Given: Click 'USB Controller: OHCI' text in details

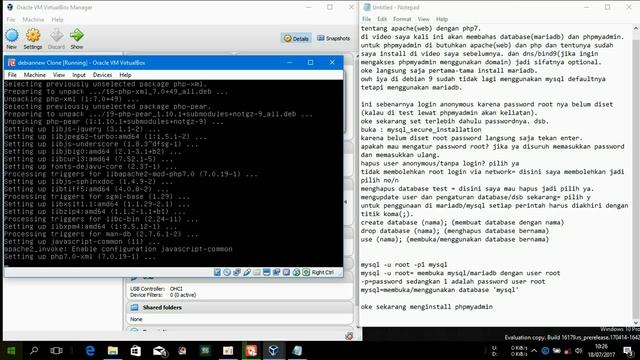Looking at the screenshot, I should click(156, 289).
